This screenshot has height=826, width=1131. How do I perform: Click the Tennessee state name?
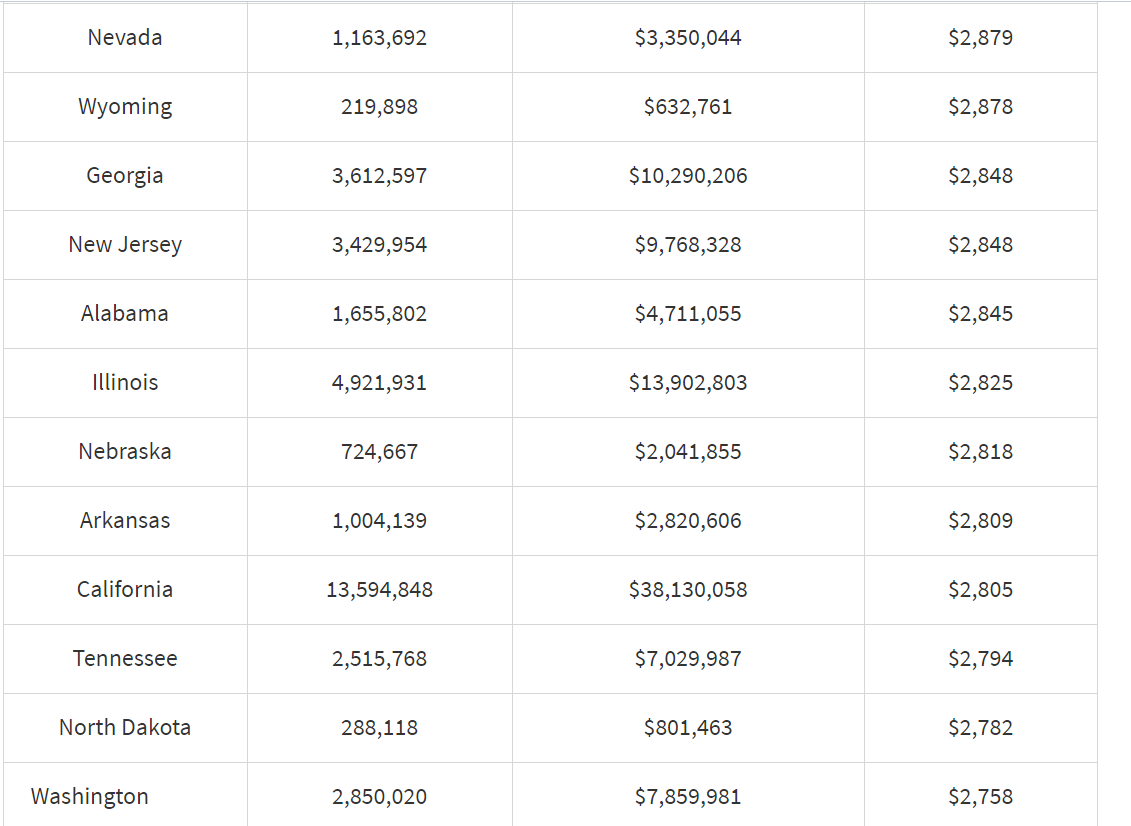[x=125, y=659]
